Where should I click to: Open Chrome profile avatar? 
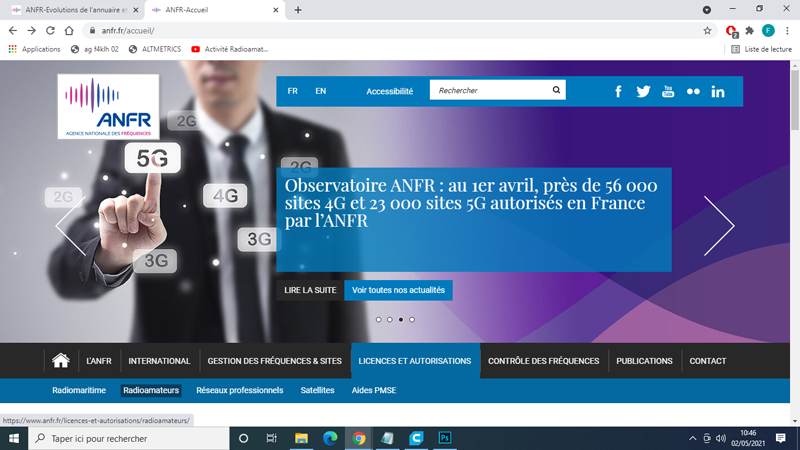click(x=768, y=31)
